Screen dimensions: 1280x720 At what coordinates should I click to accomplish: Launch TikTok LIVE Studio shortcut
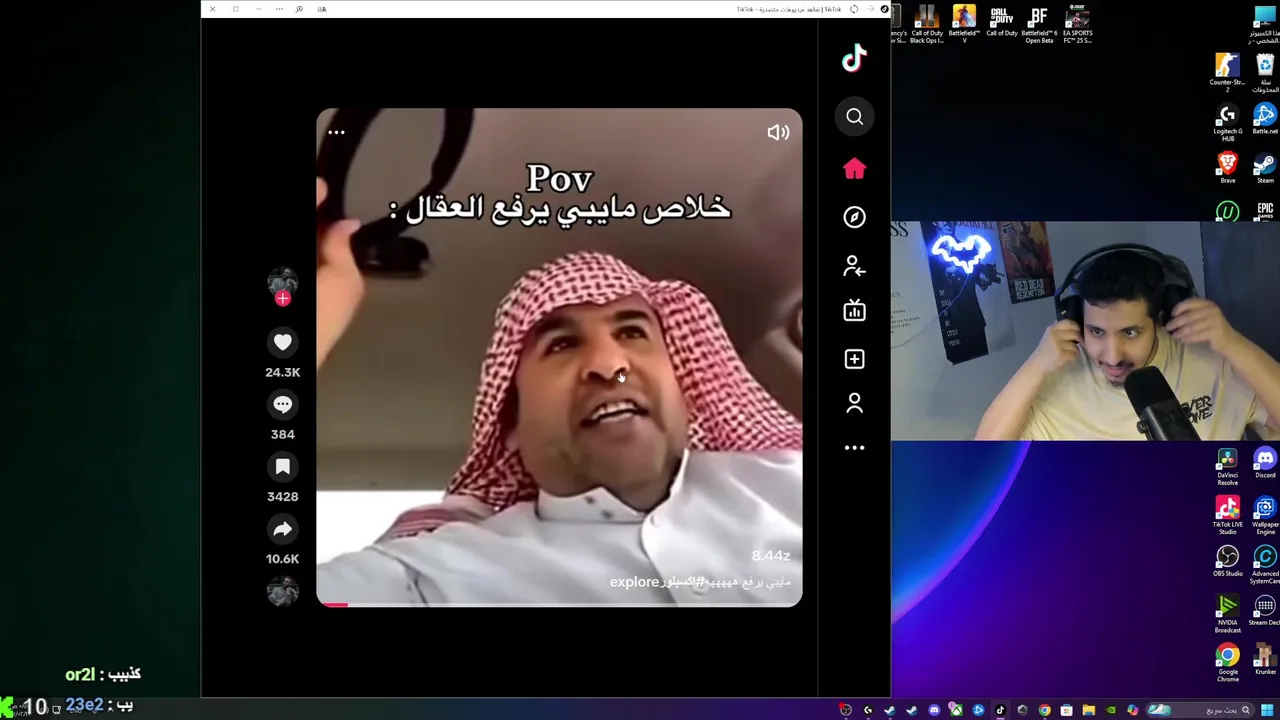[1227, 515]
